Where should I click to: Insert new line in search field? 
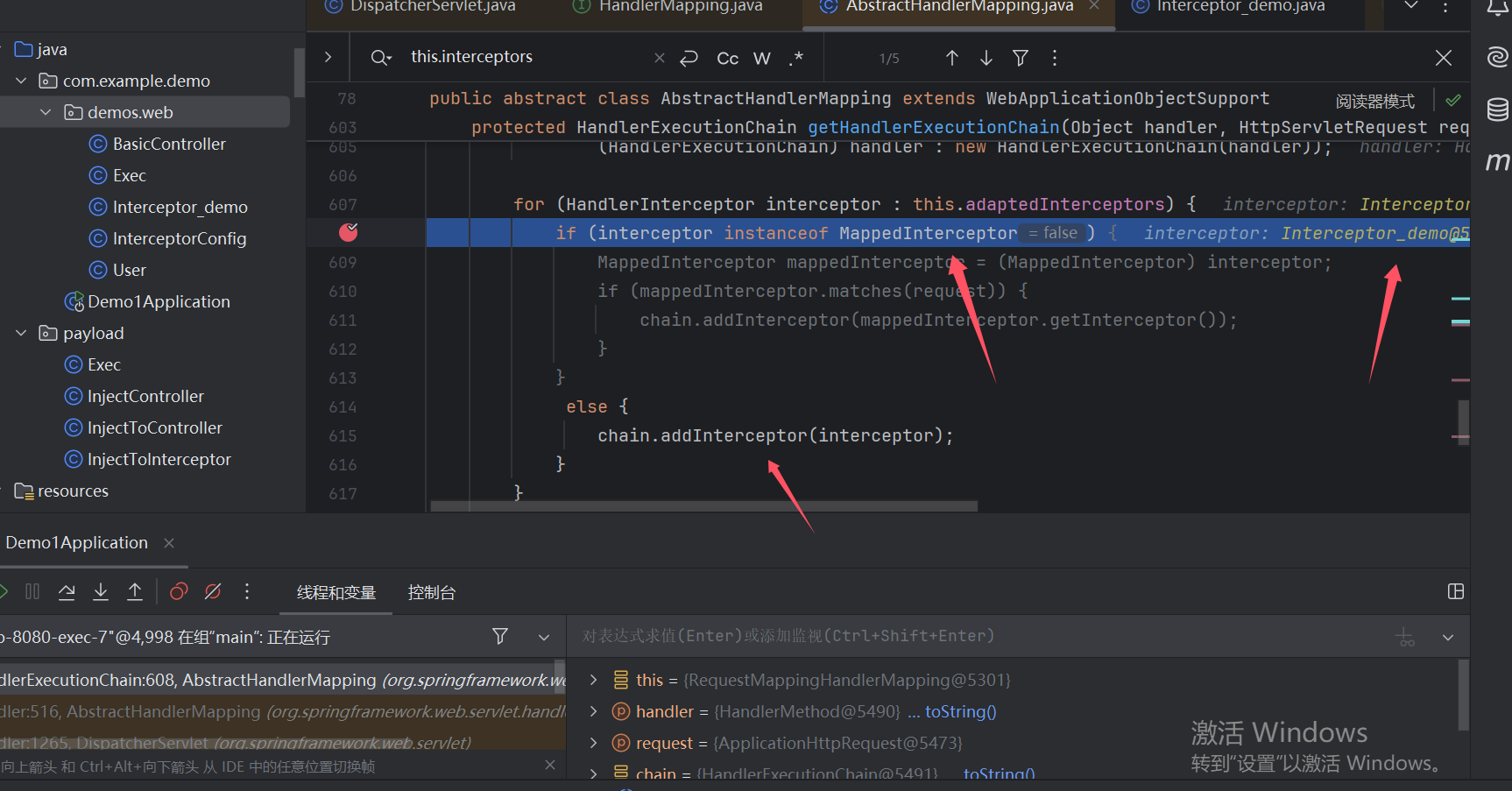click(x=689, y=58)
